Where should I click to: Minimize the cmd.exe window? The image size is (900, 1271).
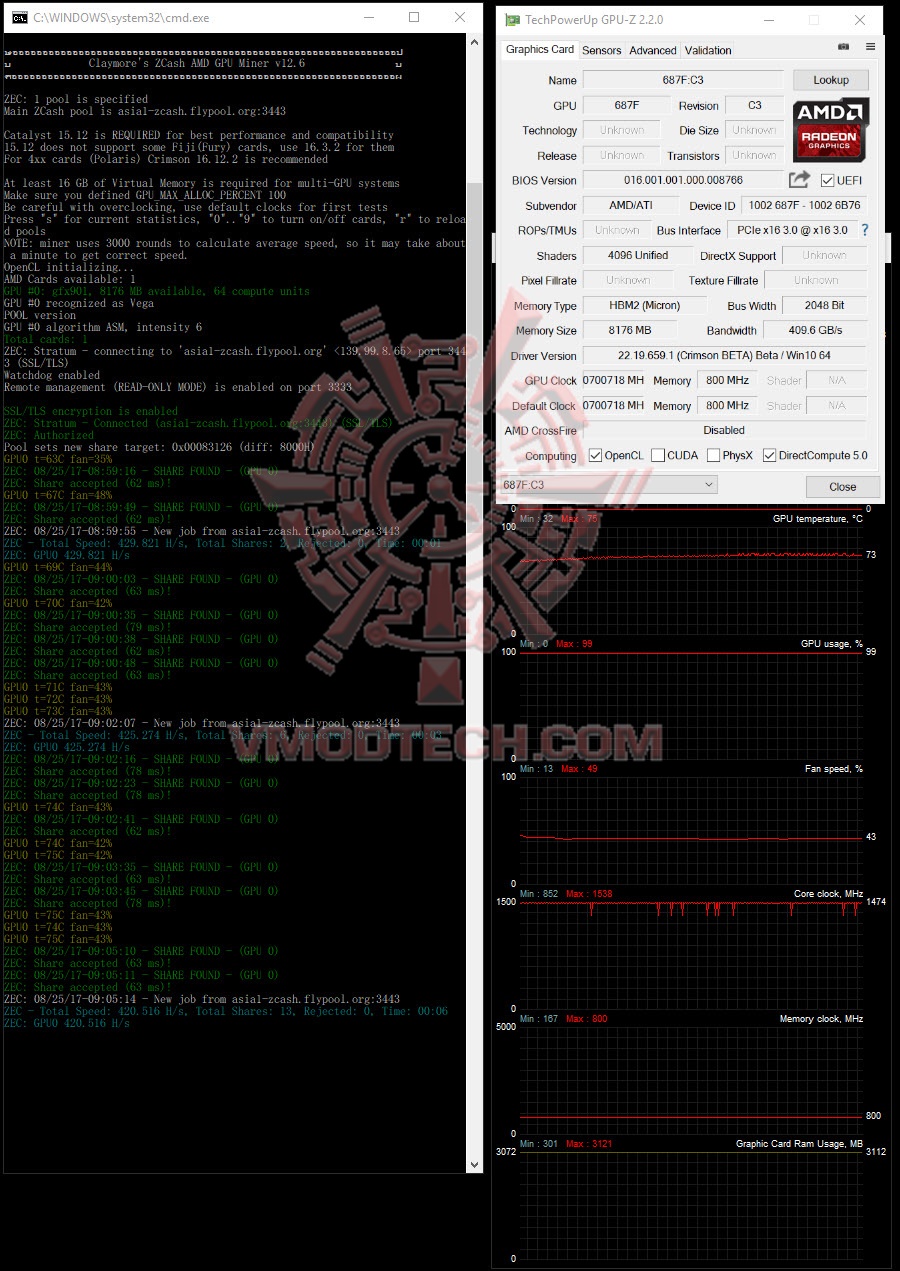[369, 18]
